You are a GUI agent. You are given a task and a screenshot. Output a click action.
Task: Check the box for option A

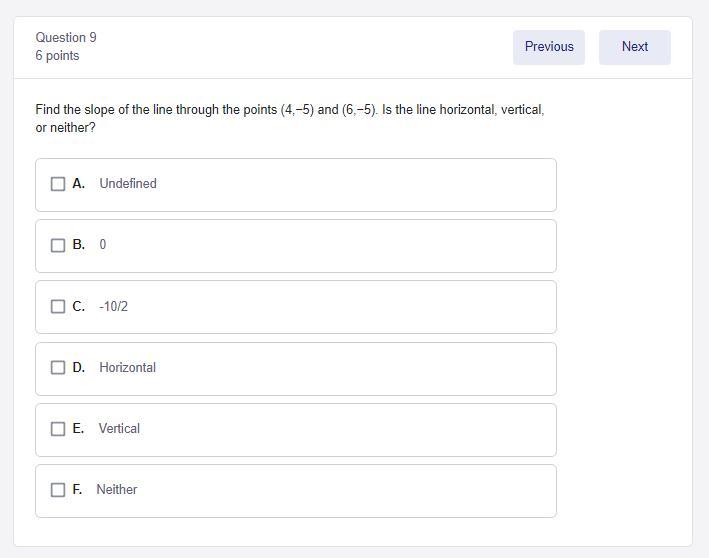pyautogui.click(x=58, y=184)
